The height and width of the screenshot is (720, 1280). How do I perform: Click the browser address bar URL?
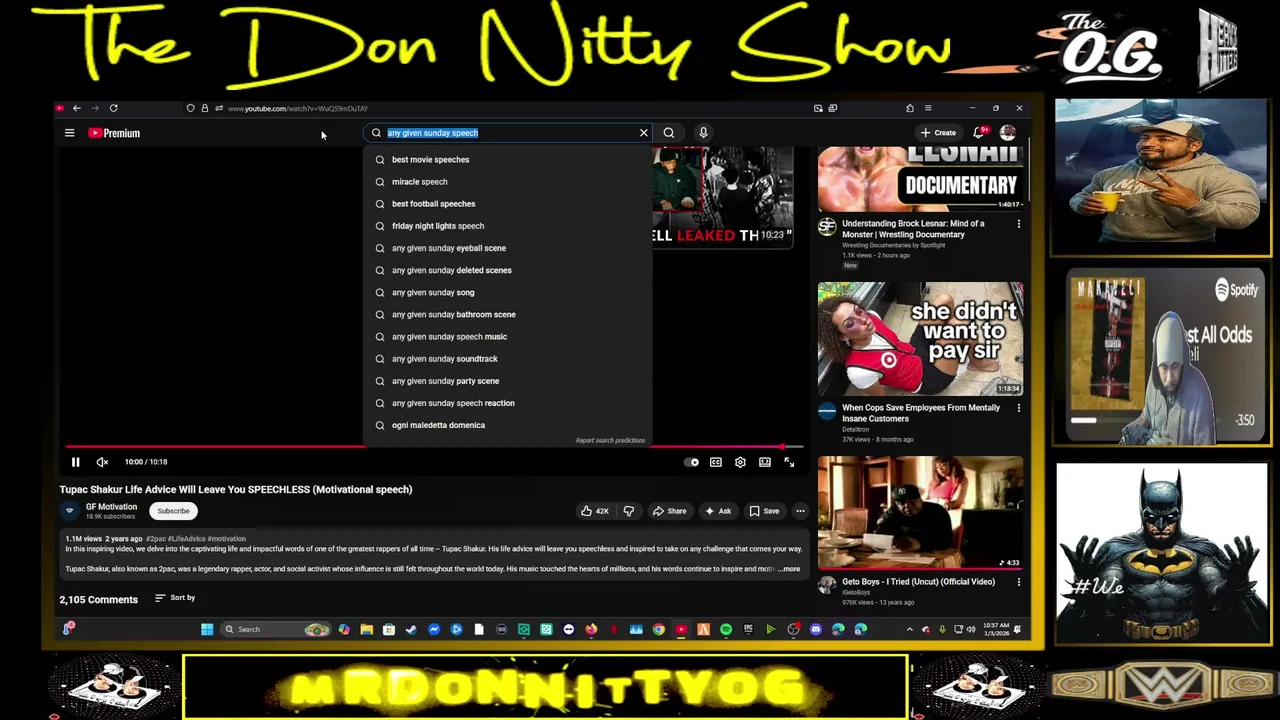tap(298, 108)
